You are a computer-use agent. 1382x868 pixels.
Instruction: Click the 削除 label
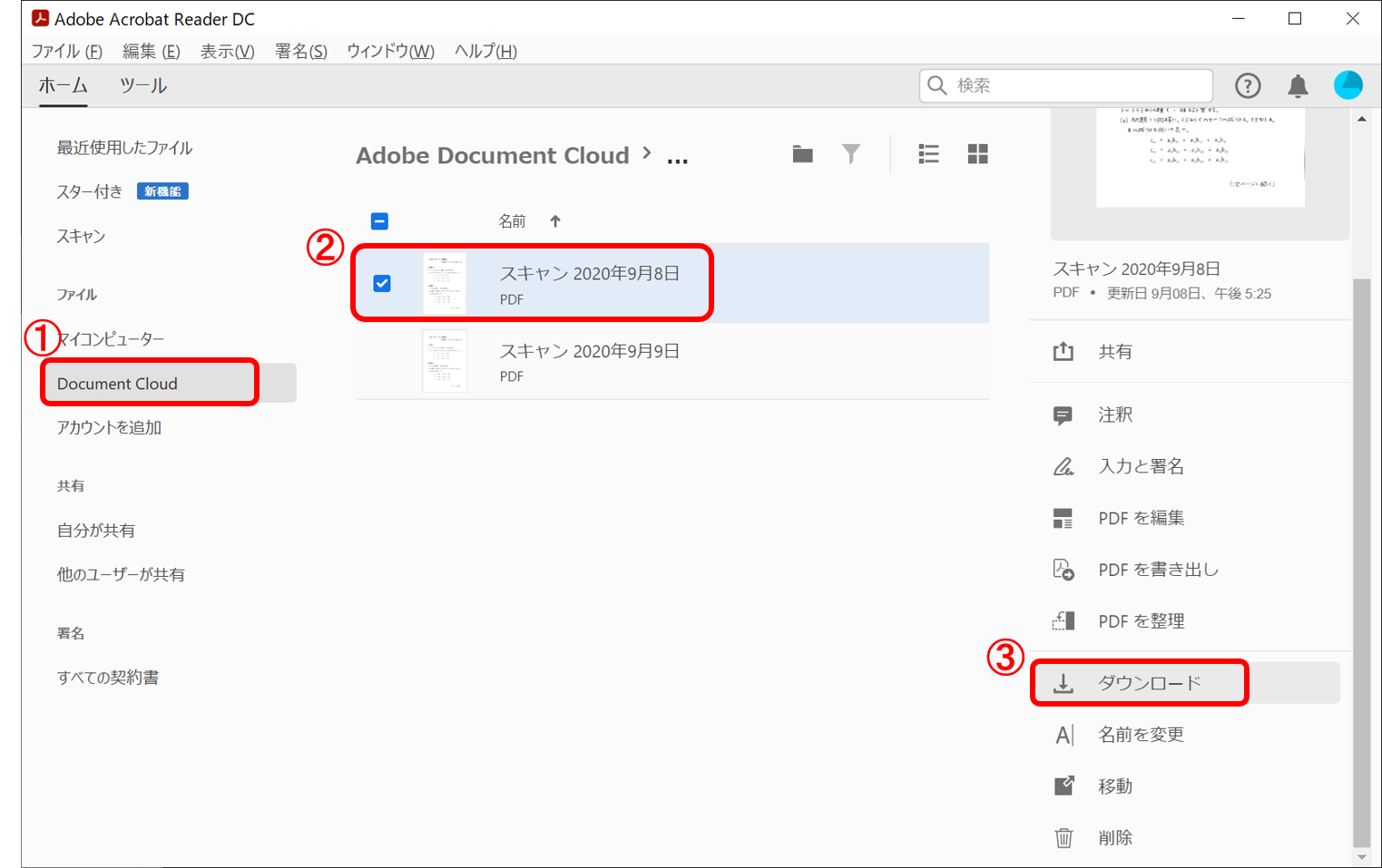1115,838
